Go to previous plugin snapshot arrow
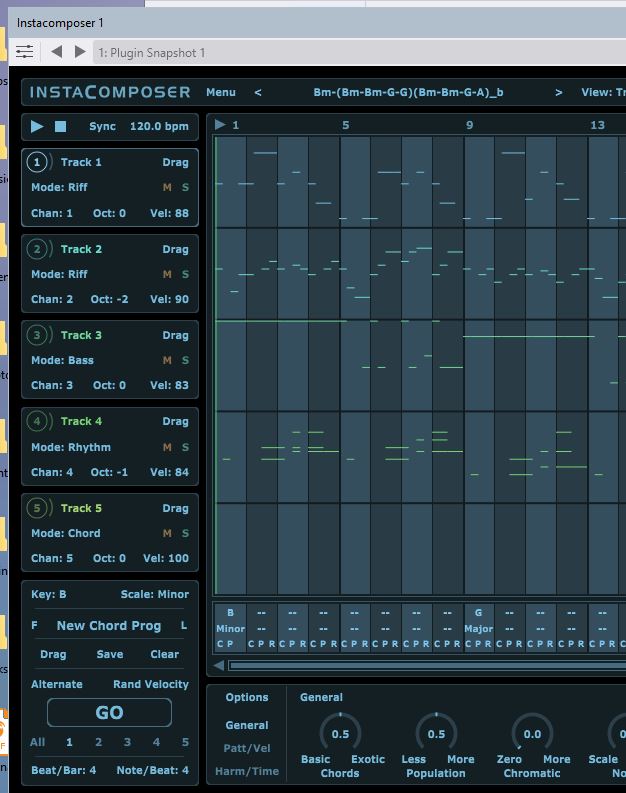The image size is (626, 793). click(x=57, y=52)
